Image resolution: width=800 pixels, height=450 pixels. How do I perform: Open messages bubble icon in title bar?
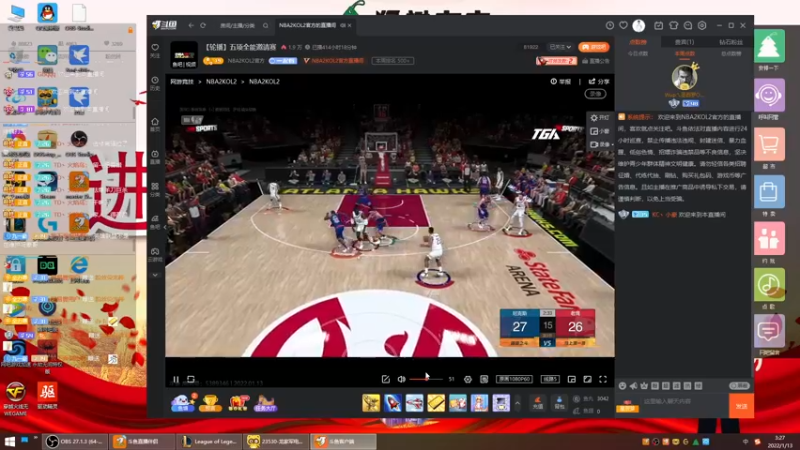(688, 25)
